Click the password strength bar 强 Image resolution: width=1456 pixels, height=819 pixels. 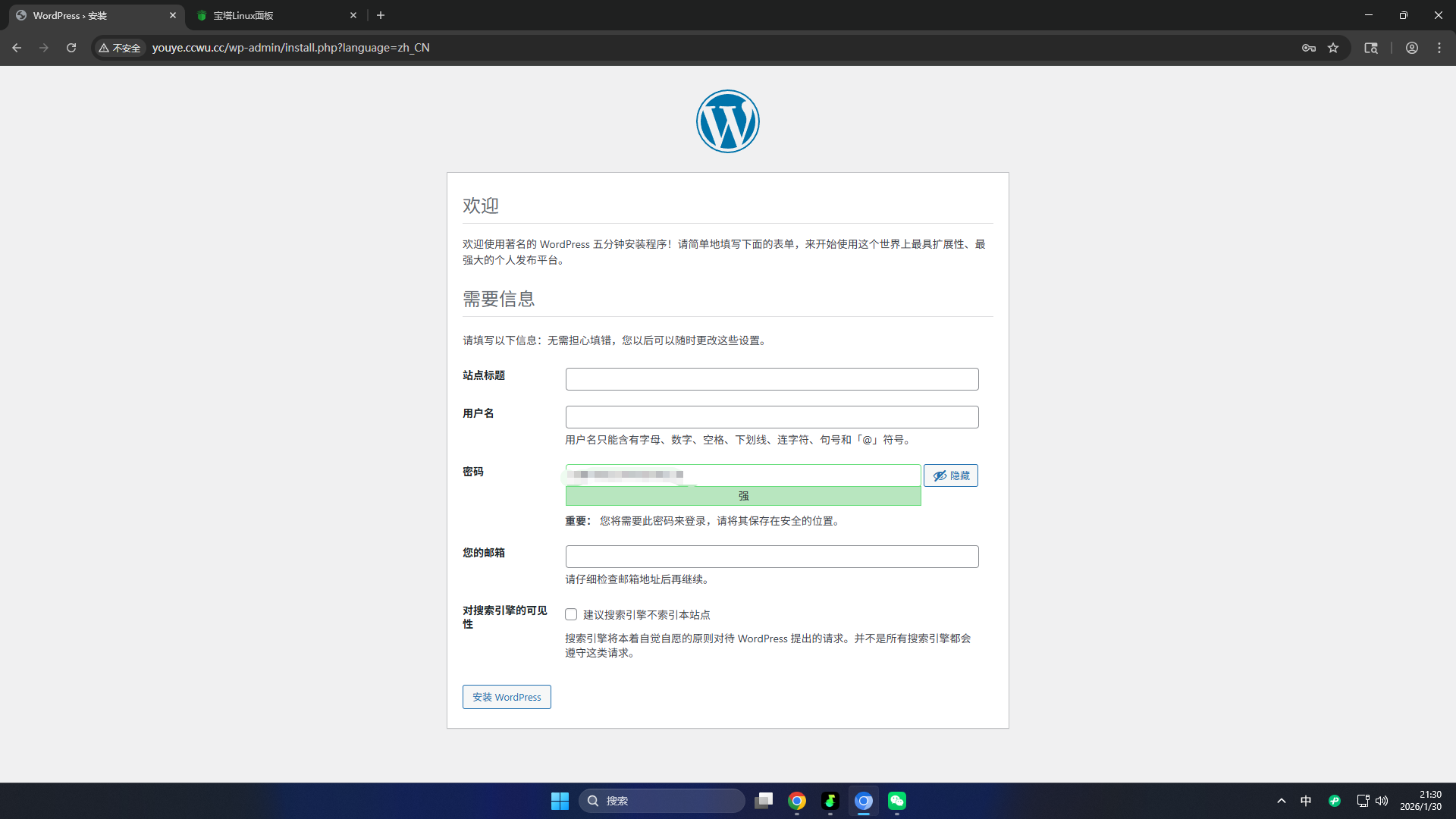click(743, 496)
